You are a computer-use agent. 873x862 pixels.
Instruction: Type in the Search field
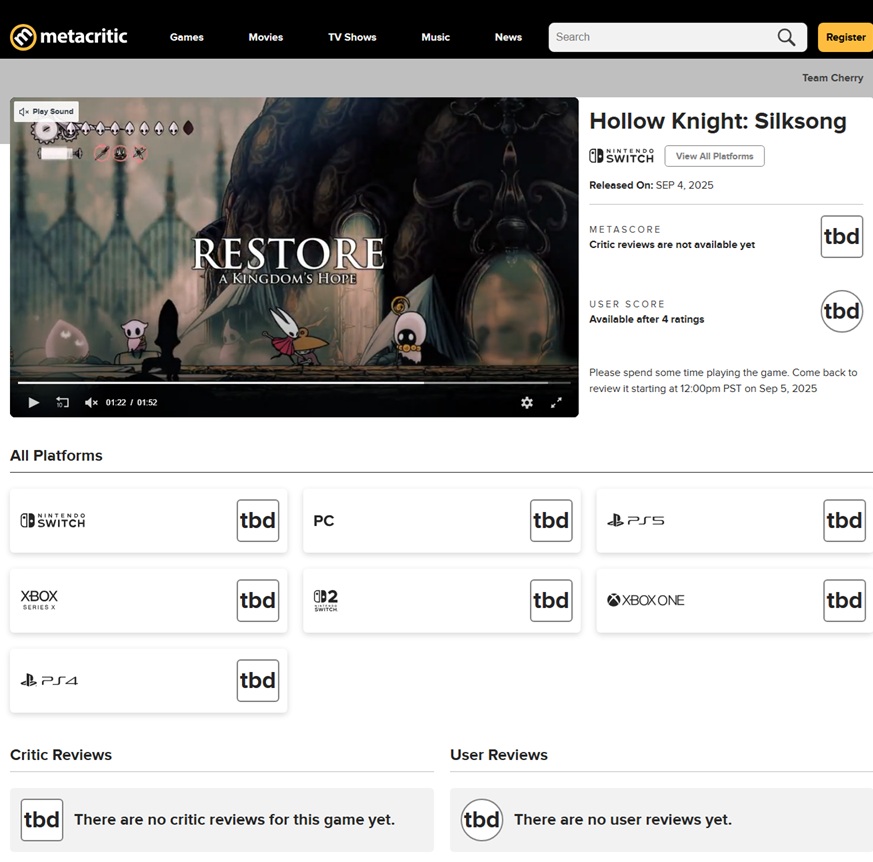[660, 37]
